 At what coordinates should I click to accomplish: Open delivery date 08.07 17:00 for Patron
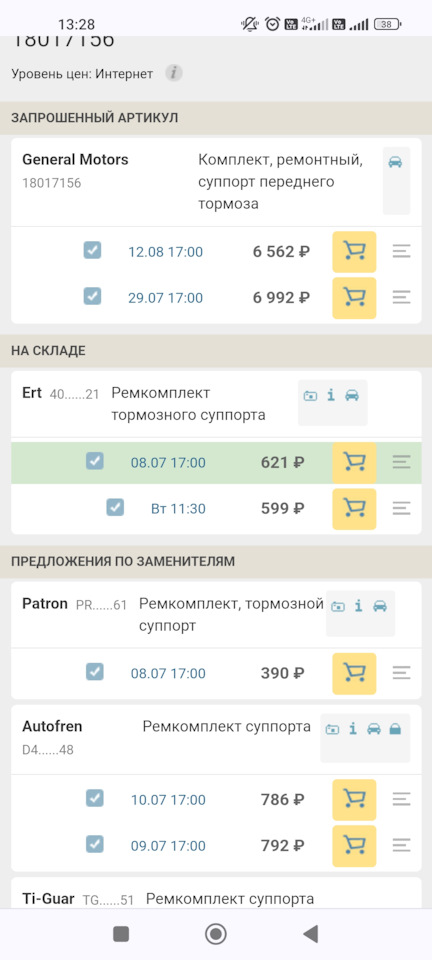click(x=168, y=673)
